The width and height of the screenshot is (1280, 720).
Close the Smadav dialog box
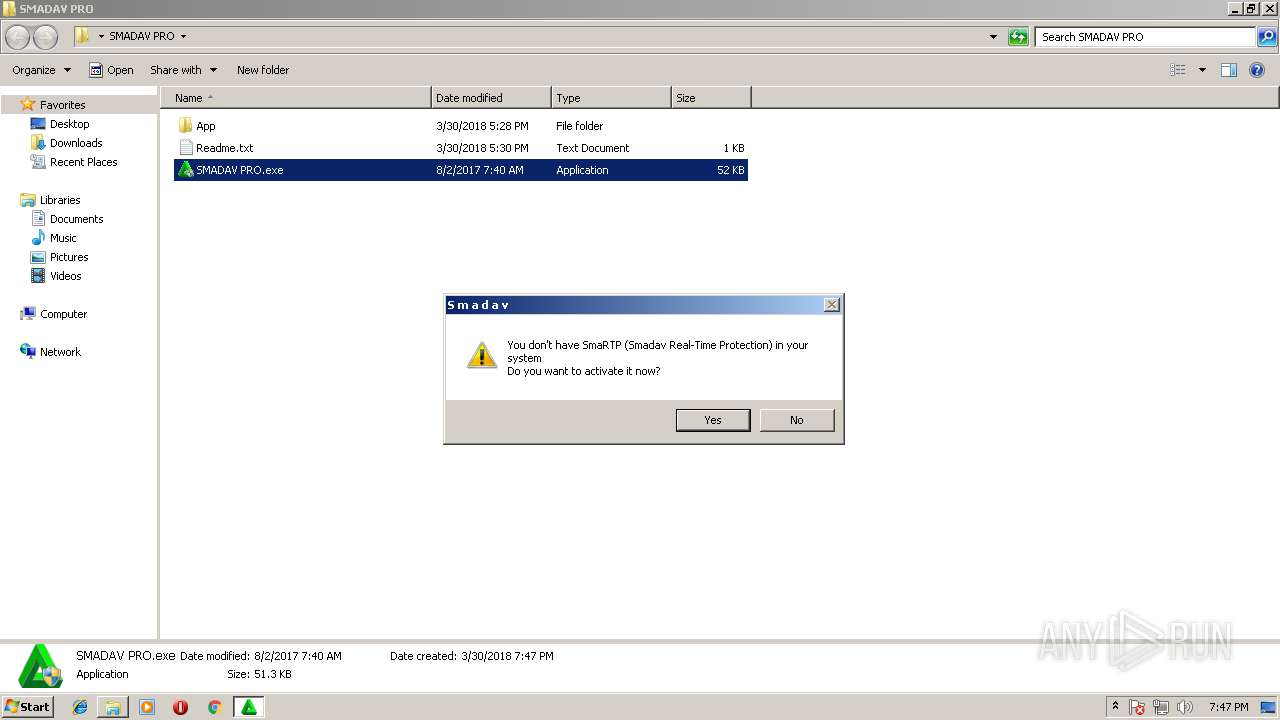831,305
